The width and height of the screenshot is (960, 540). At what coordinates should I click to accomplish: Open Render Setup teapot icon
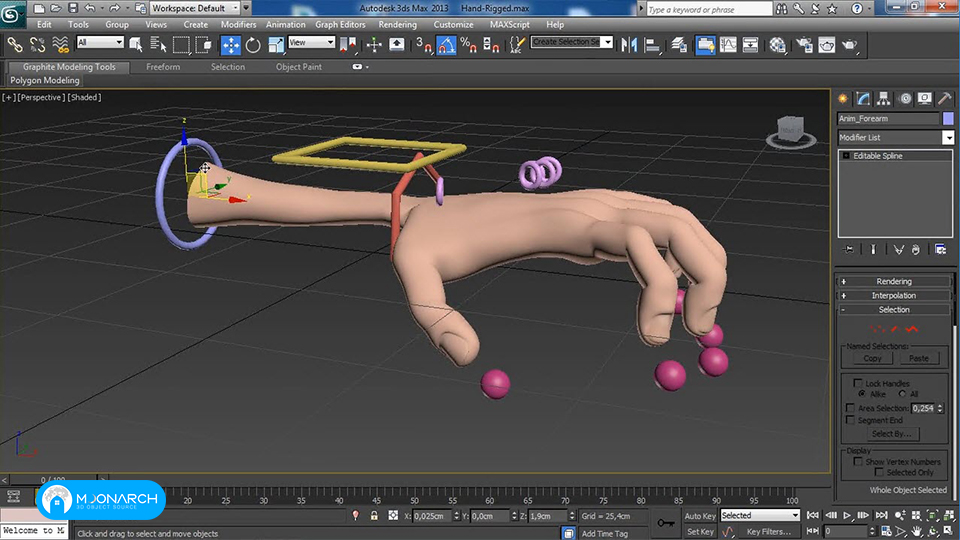(x=804, y=45)
